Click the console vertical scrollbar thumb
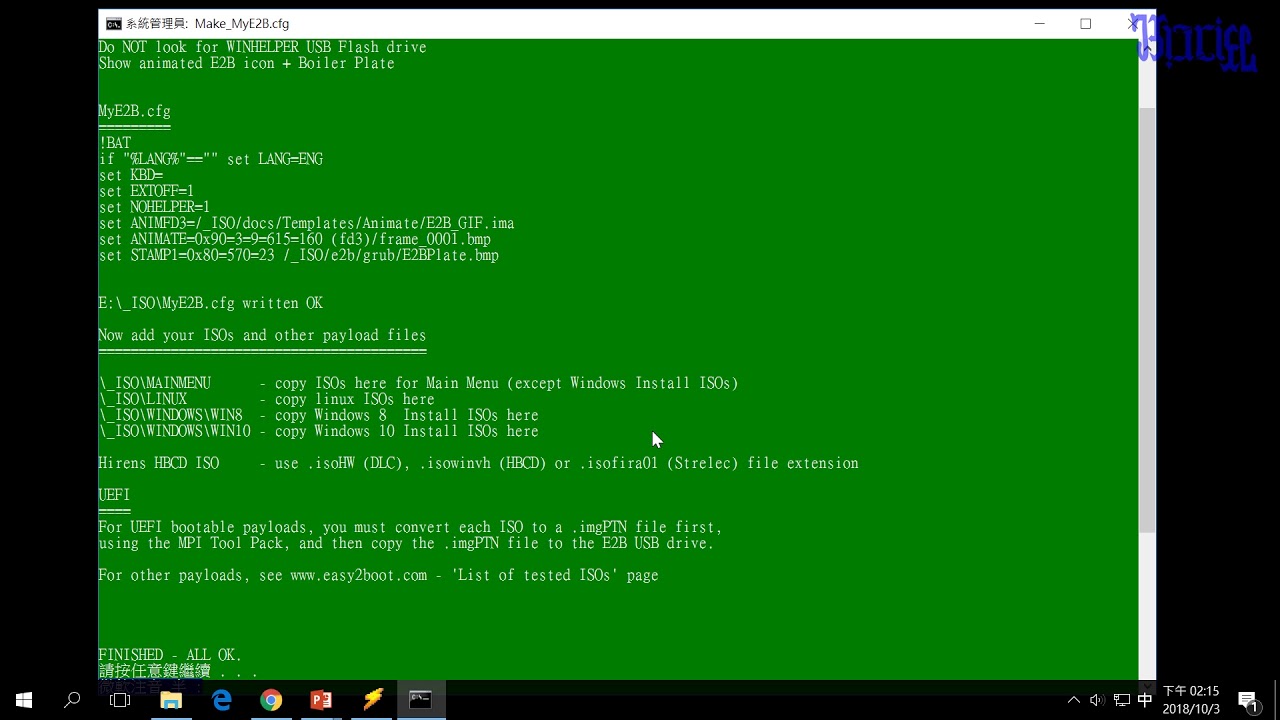Image resolution: width=1280 pixels, height=720 pixels. pyautogui.click(x=1148, y=320)
